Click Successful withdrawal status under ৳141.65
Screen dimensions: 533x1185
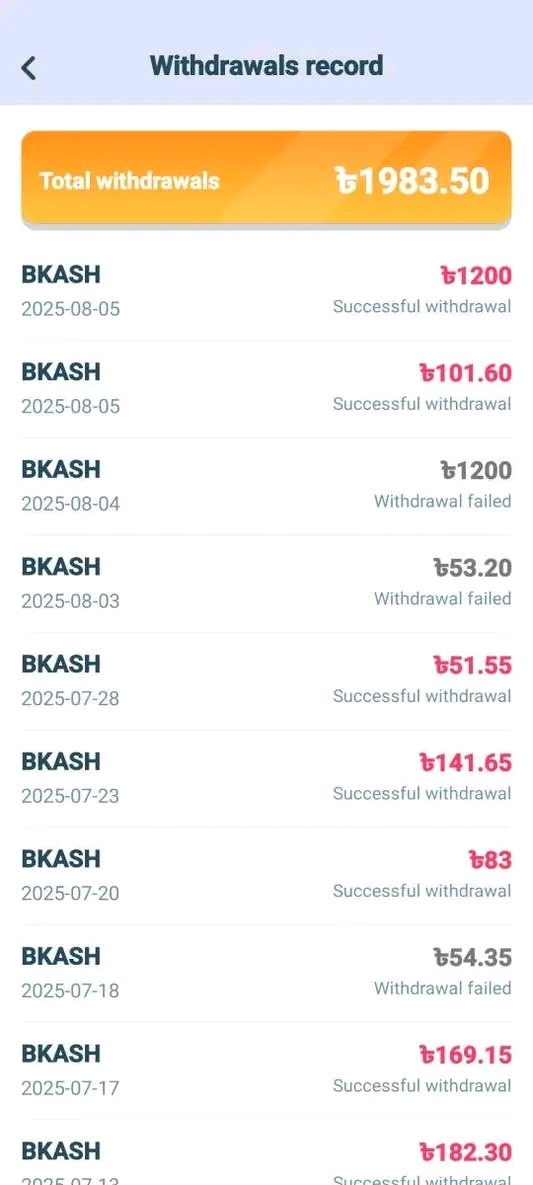click(422, 794)
